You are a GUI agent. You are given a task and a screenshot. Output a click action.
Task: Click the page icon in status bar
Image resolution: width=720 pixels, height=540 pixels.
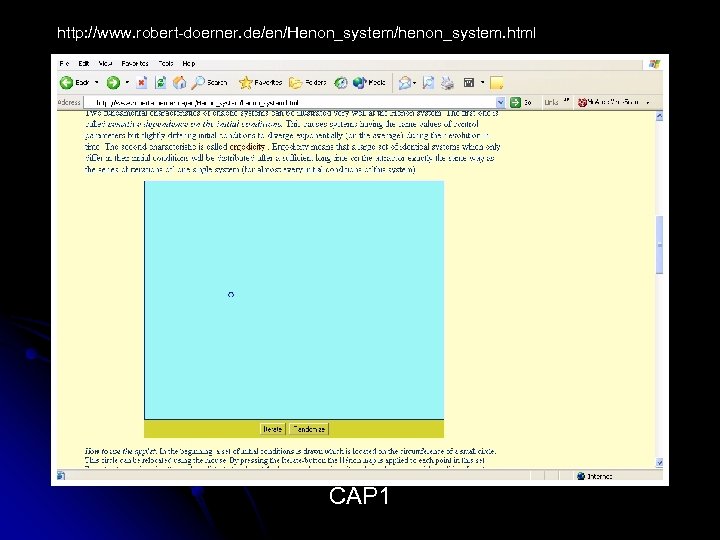61,476
